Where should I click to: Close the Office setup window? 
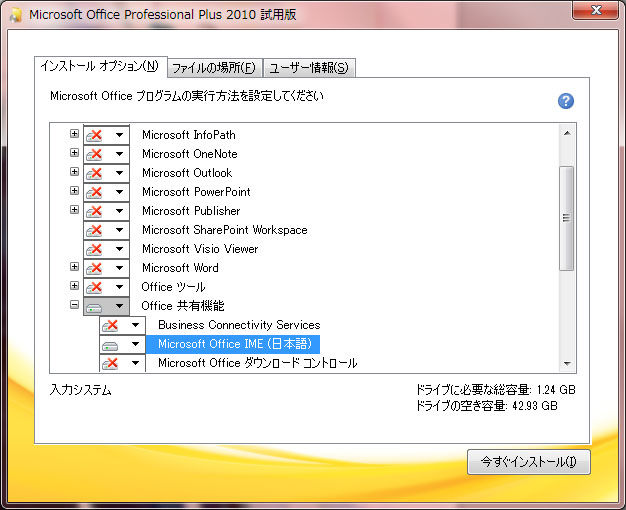pos(596,10)
